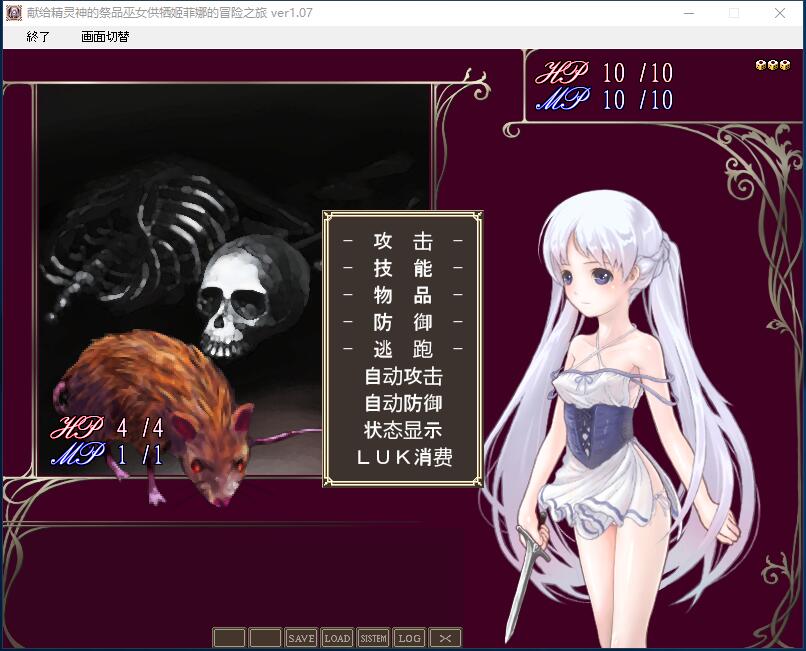806x651 pixels.
Task: Open 状态显示 status display
Action: [402, 431]
